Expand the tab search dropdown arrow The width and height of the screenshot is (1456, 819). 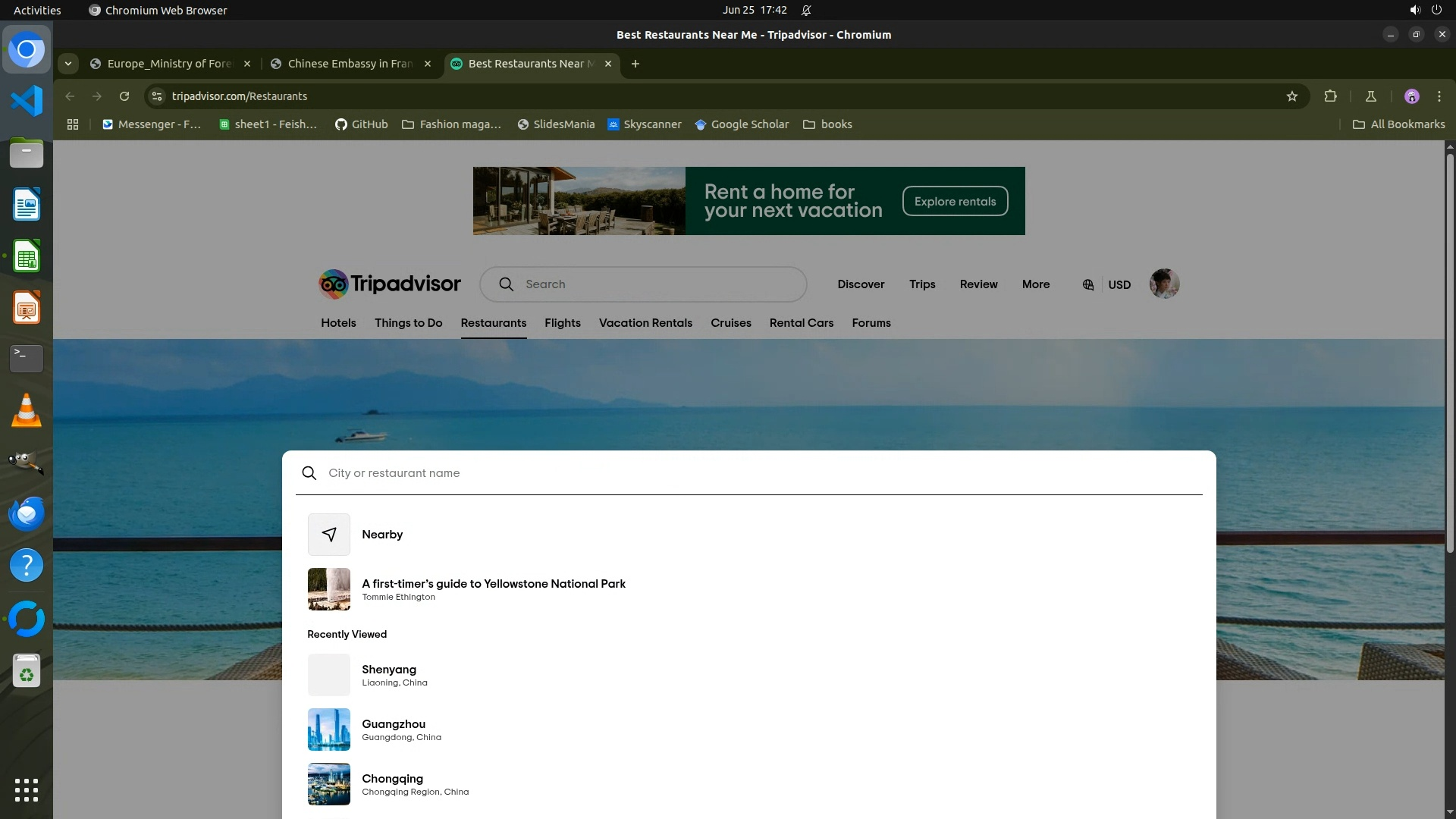click(68, 64)
